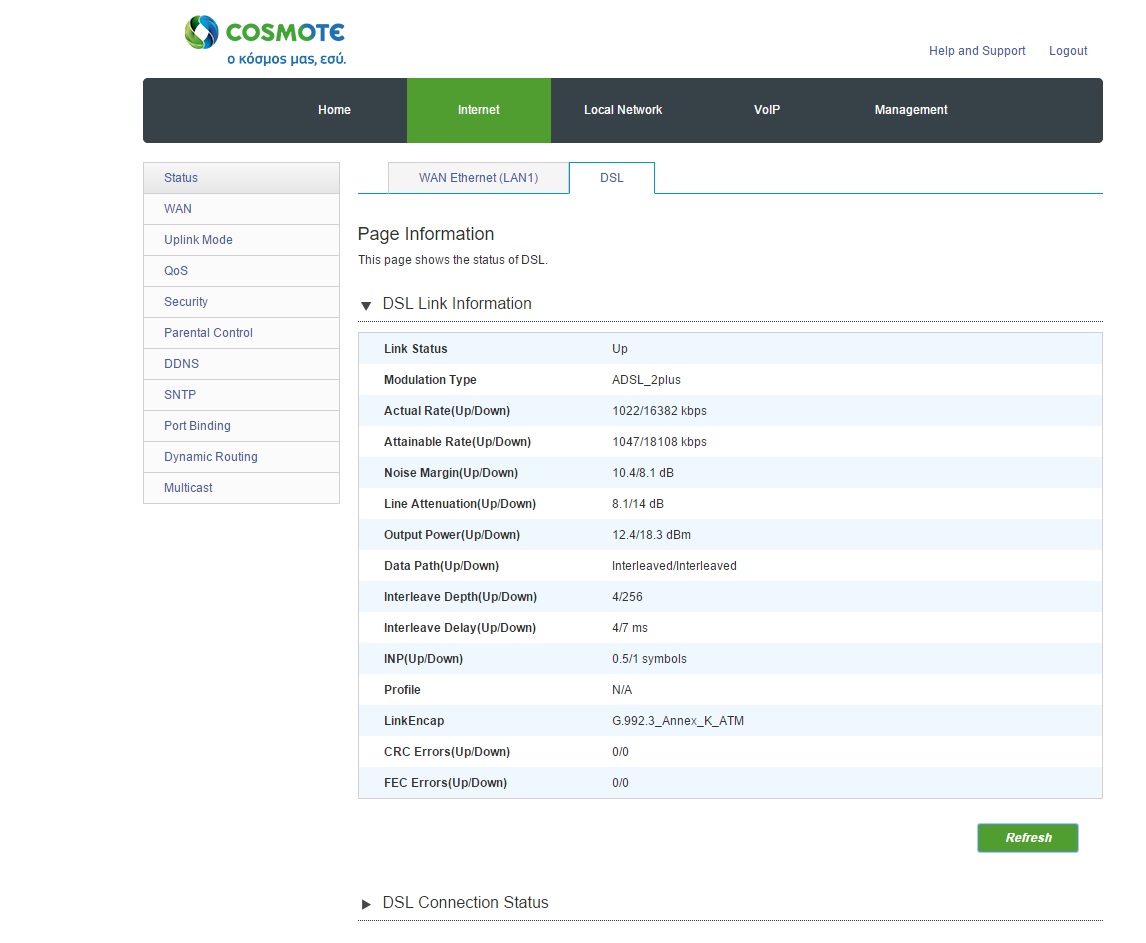
Task: Click the Logout link
Action: [1068, 50]
